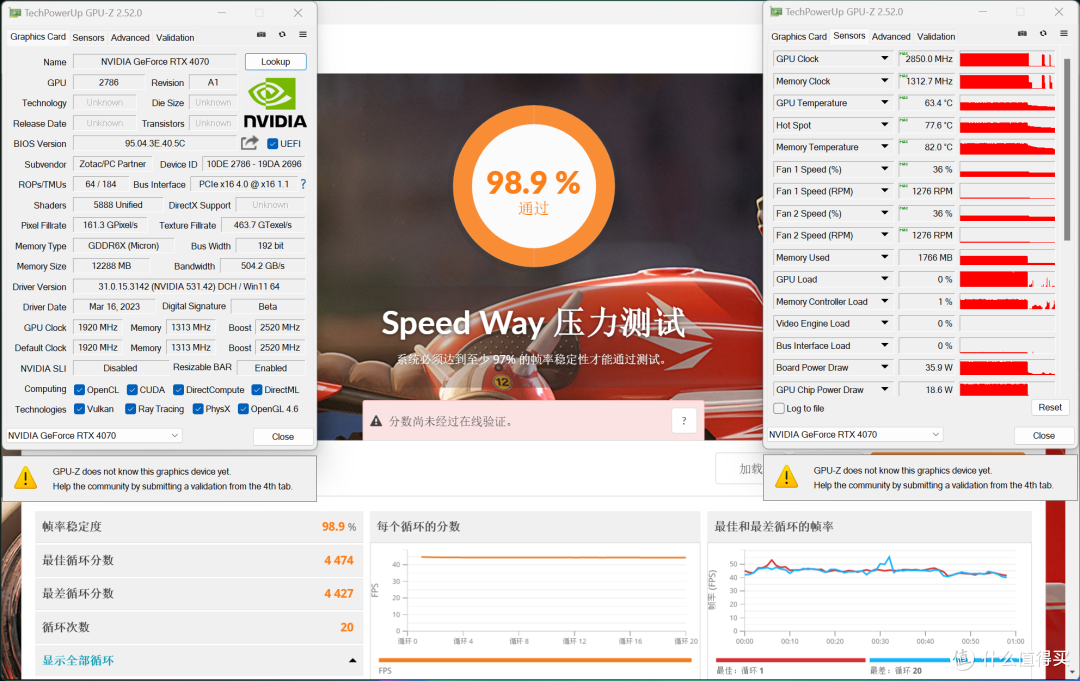Screen dimensions: 1080x681
Task: Collapse the 显示全部循环 section arrow
Action: pos(353,660)
